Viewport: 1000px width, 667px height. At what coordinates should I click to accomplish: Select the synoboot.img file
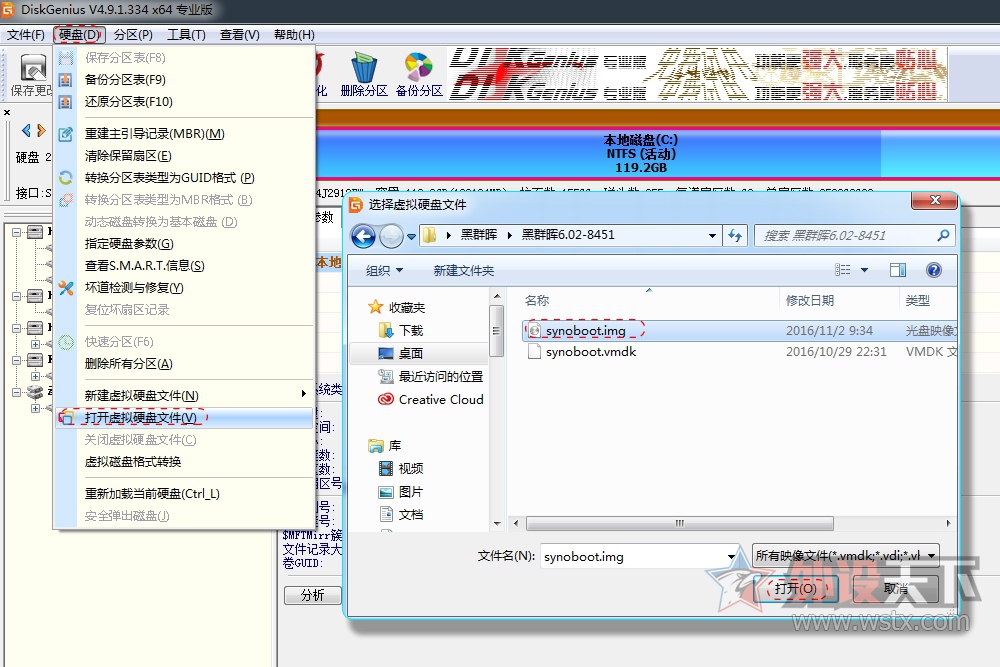[740, 330]
